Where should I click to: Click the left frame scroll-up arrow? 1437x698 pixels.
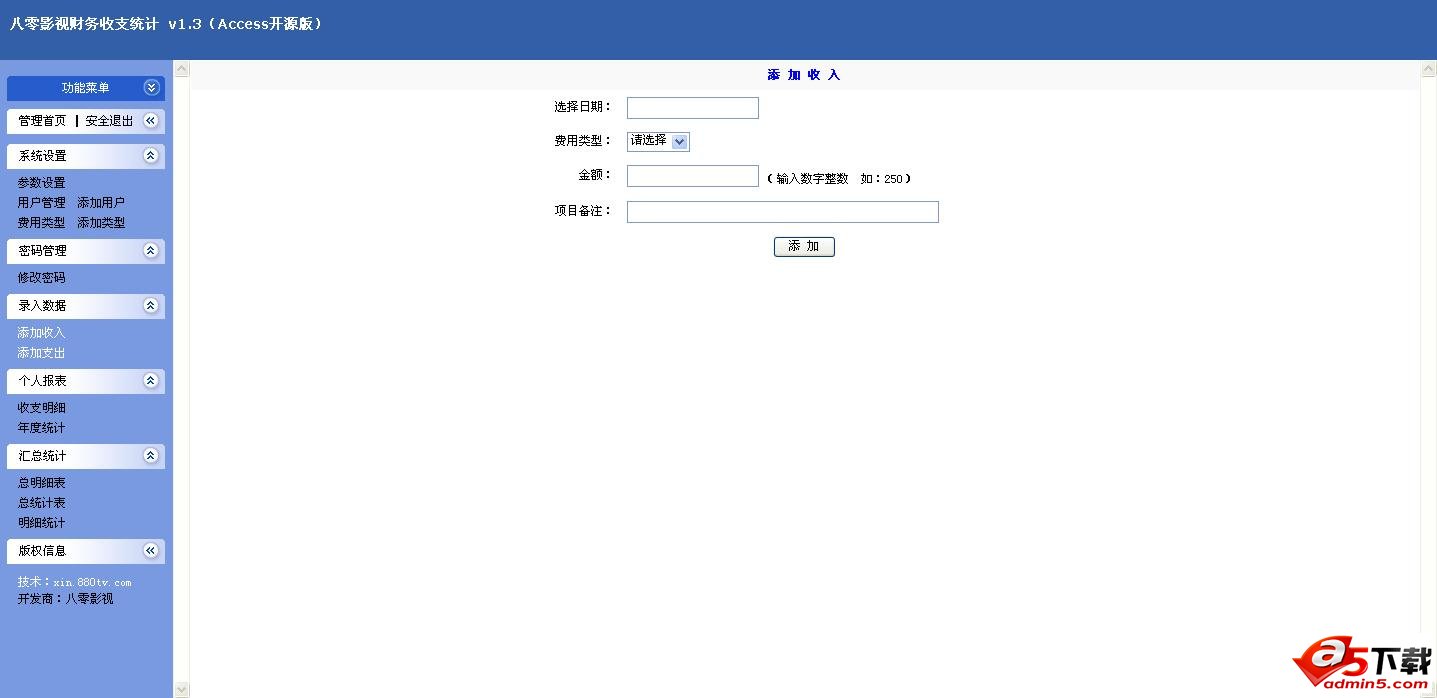(181, 69)
